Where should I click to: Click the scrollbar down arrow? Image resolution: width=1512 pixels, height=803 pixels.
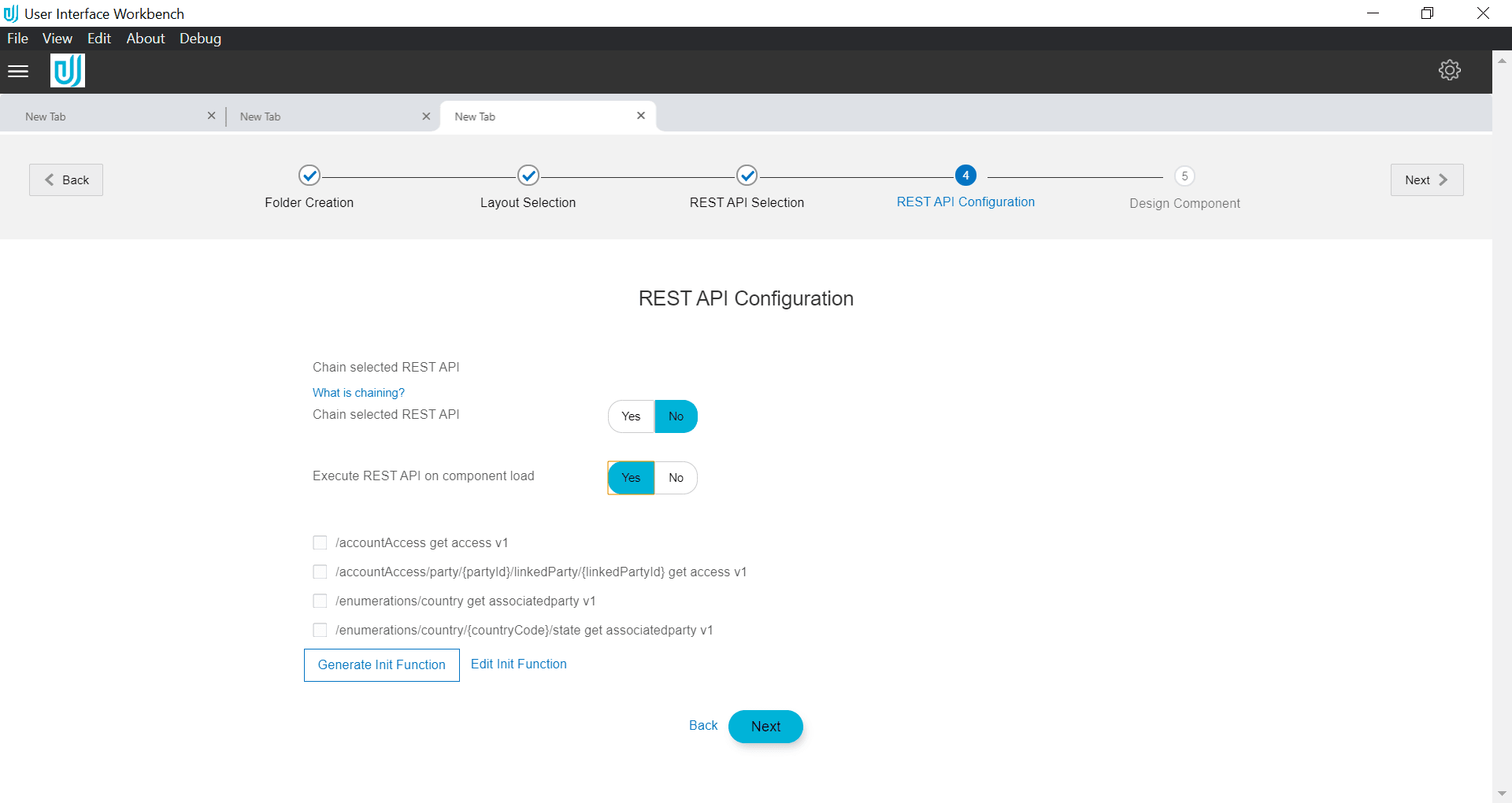click(1503, 793)
